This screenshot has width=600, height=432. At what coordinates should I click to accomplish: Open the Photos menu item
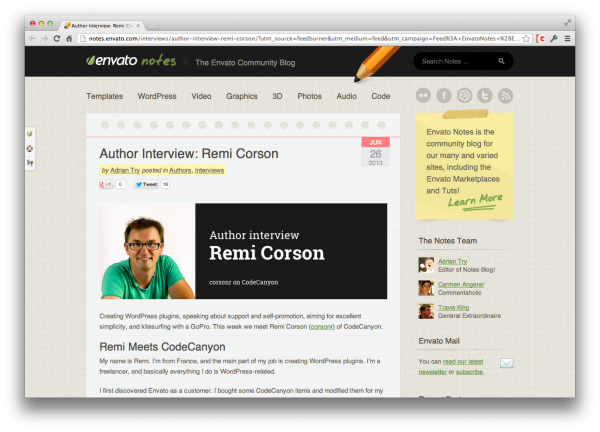tap(310, 96)
